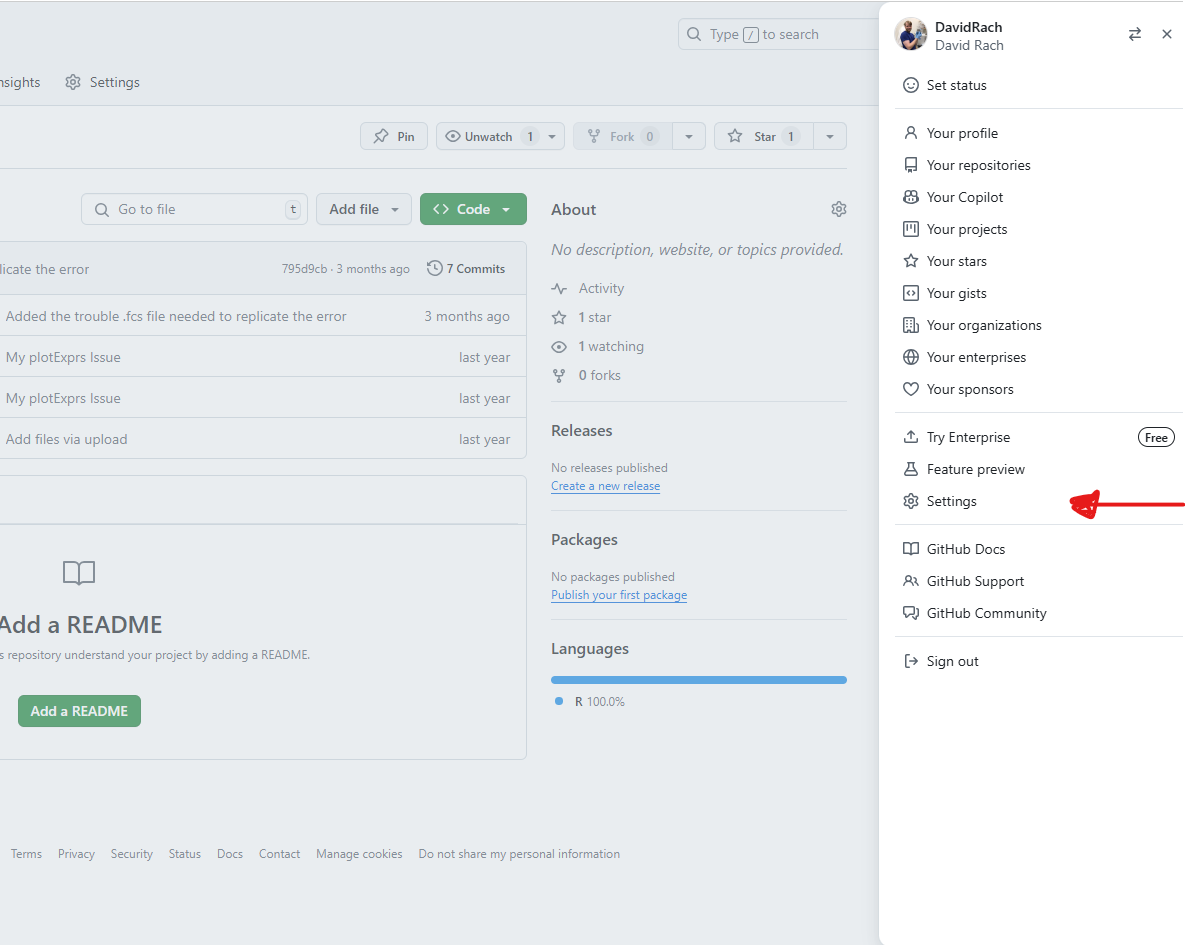Expand the Star lists dropdown arrow
This screenshot has height=945, width=1185.
pos(830,136)
